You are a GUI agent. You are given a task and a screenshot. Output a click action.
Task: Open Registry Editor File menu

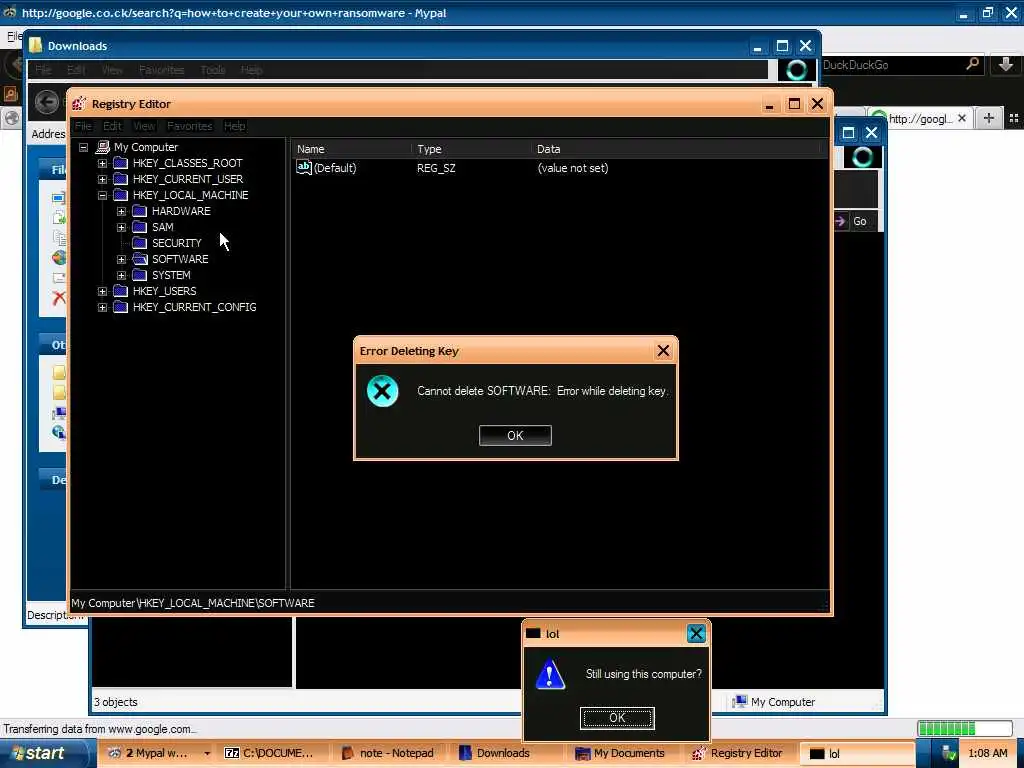pyautogui.click(x=83, y=126)
